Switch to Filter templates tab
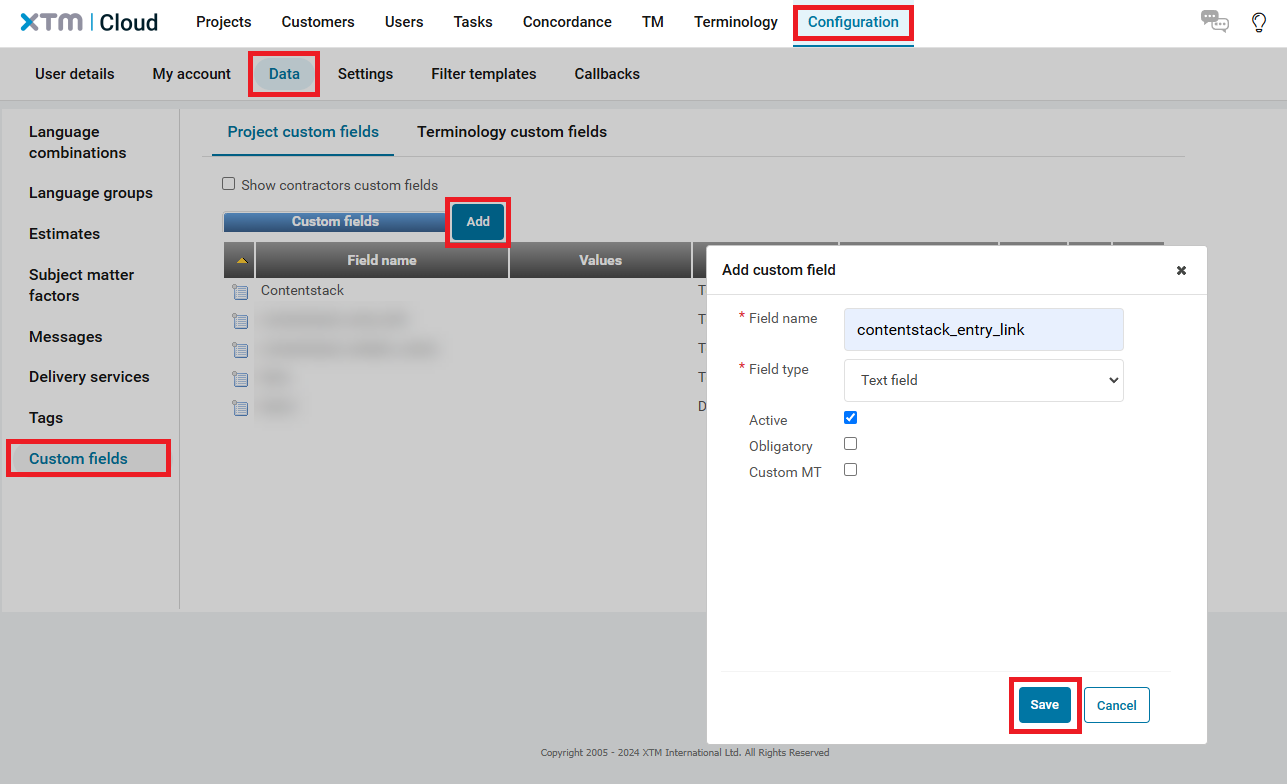 coord(484,74)
